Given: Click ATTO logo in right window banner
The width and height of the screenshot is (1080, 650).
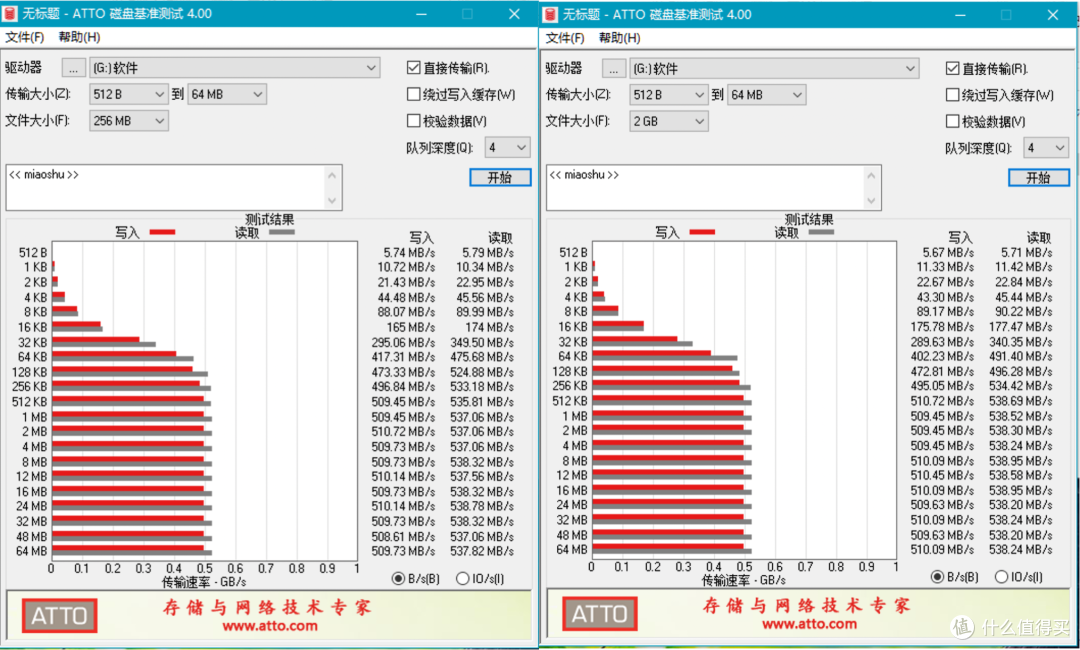Looking at the screenshot, I should pos(599,614).
